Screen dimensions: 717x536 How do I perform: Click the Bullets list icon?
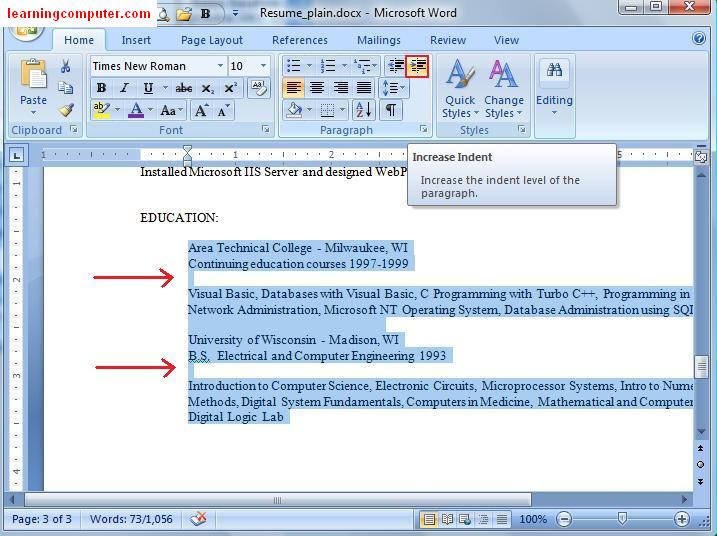pyautogui.click(x=293, y=66)
